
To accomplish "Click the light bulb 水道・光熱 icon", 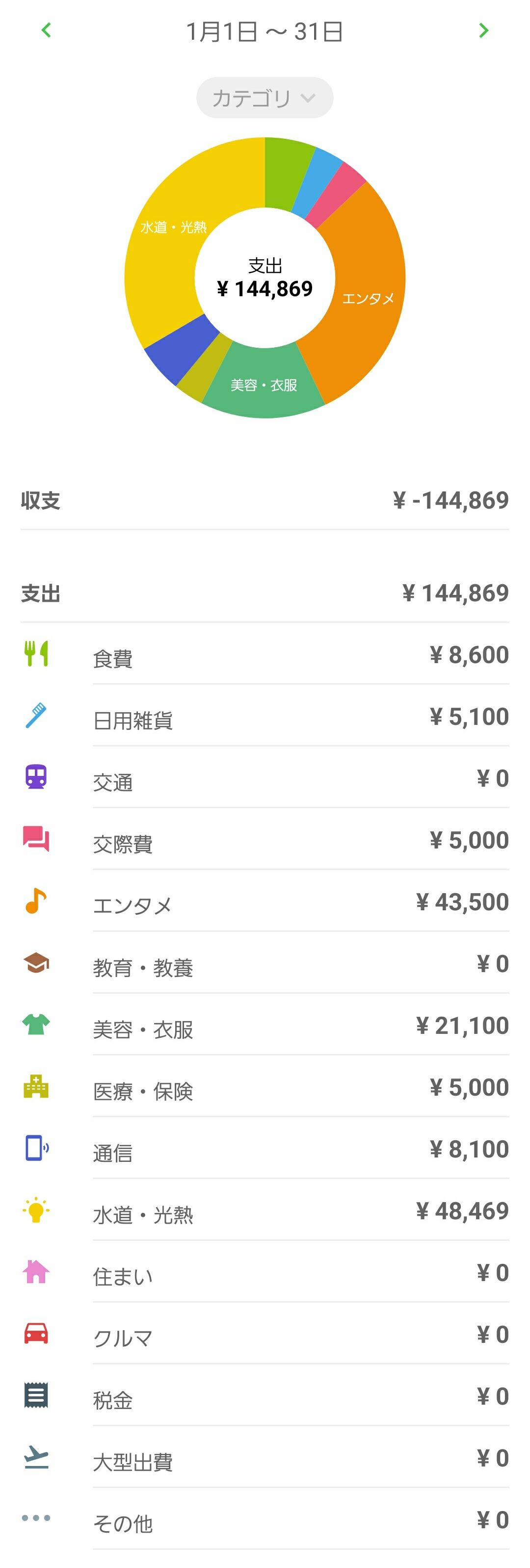I will pyautogui.click(x=36, y=1209).
